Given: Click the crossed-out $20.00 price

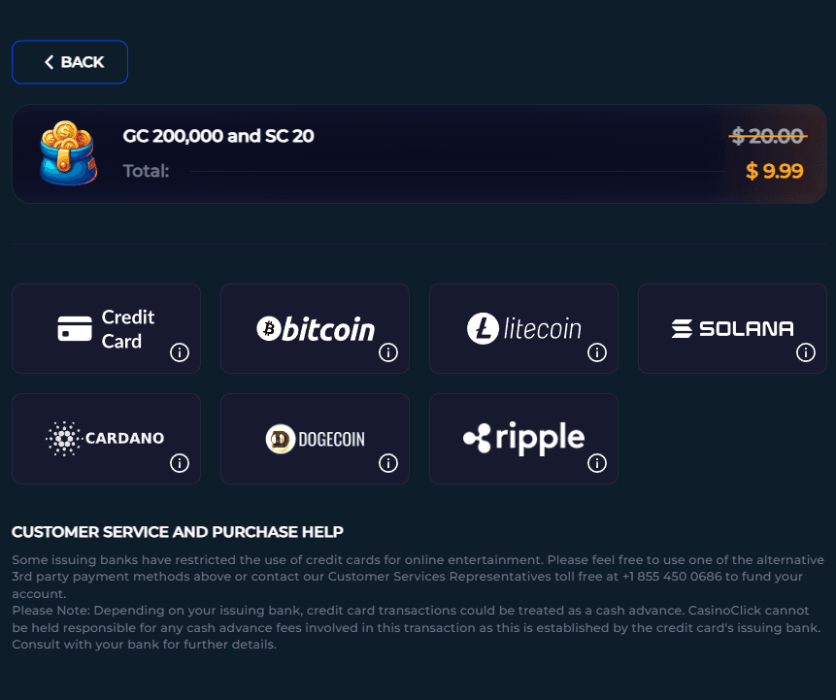Looking at the screenshot, I should click(768, 136).
